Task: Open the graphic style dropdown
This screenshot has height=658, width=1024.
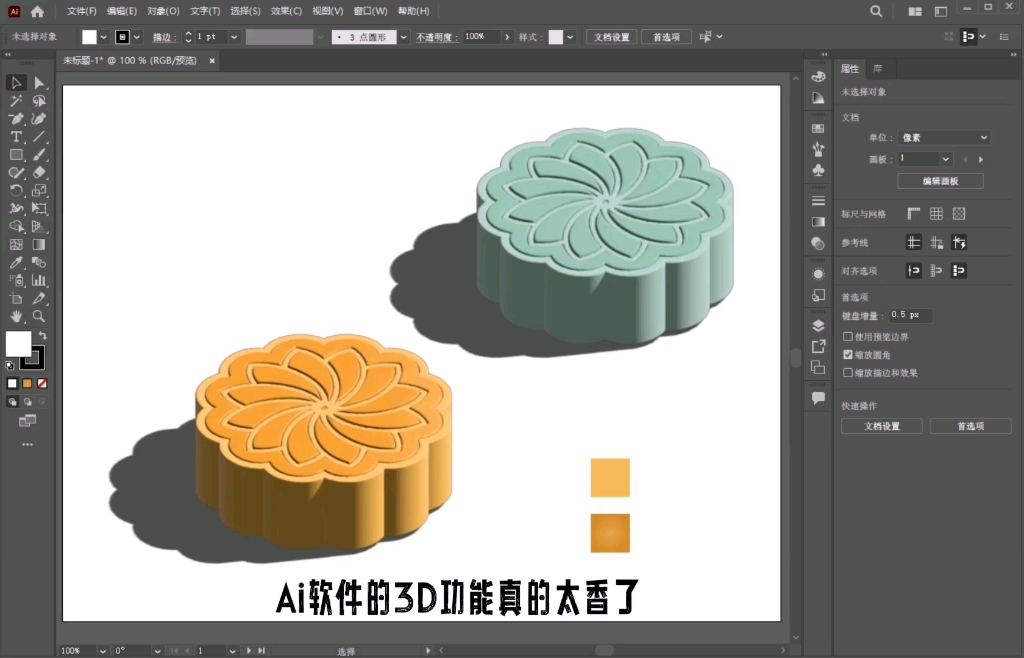Action: (570, 37)
